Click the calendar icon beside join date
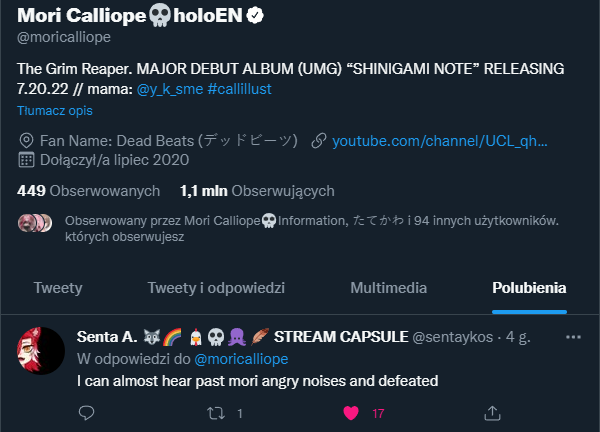The height and width of the screenshot is (432, 600). point(26,159)
